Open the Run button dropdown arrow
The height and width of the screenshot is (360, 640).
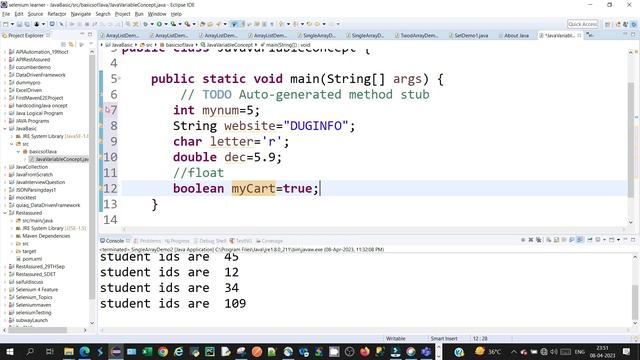(x=166, y=24)
